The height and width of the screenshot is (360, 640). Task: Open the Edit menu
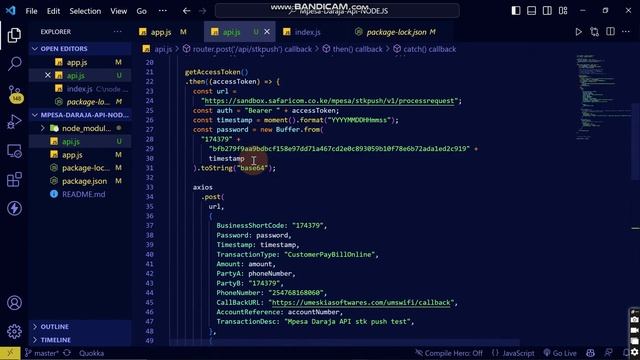tap(53, 11)
